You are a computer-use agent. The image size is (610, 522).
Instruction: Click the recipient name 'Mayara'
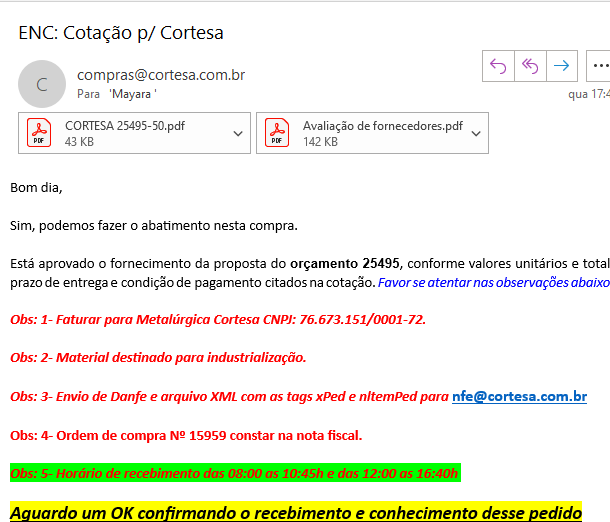click(133, 94)
